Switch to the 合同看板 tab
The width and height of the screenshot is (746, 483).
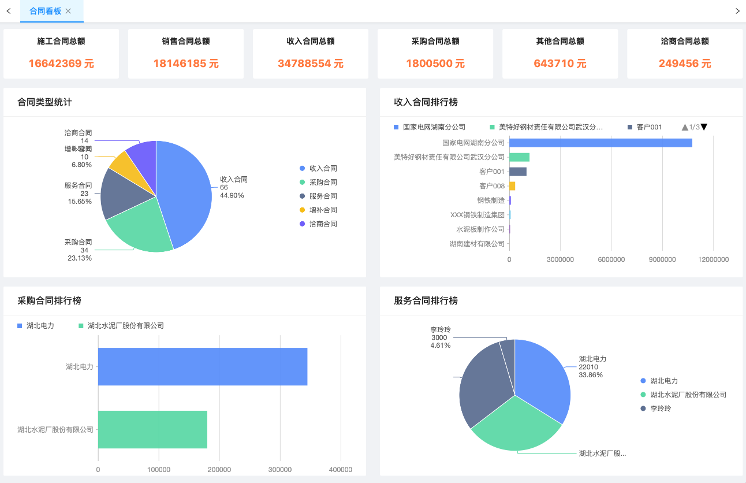(x=45, y=10)
